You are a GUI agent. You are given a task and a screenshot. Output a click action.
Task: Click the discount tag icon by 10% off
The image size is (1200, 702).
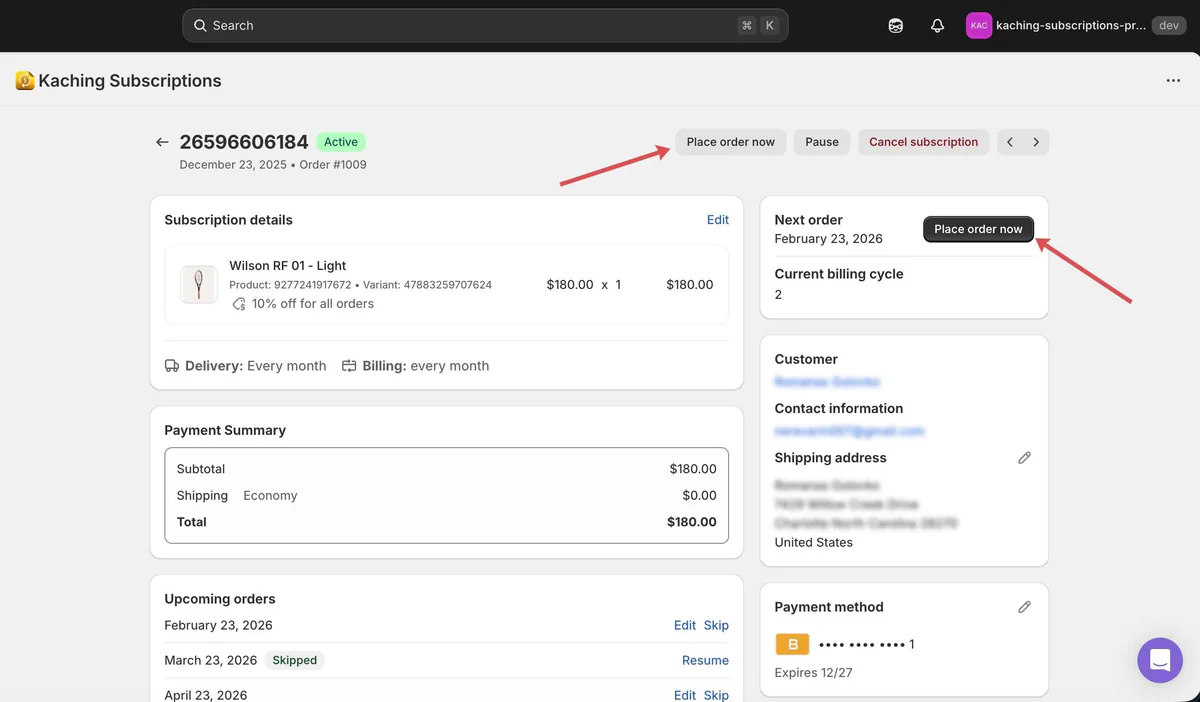click(239, 304)
